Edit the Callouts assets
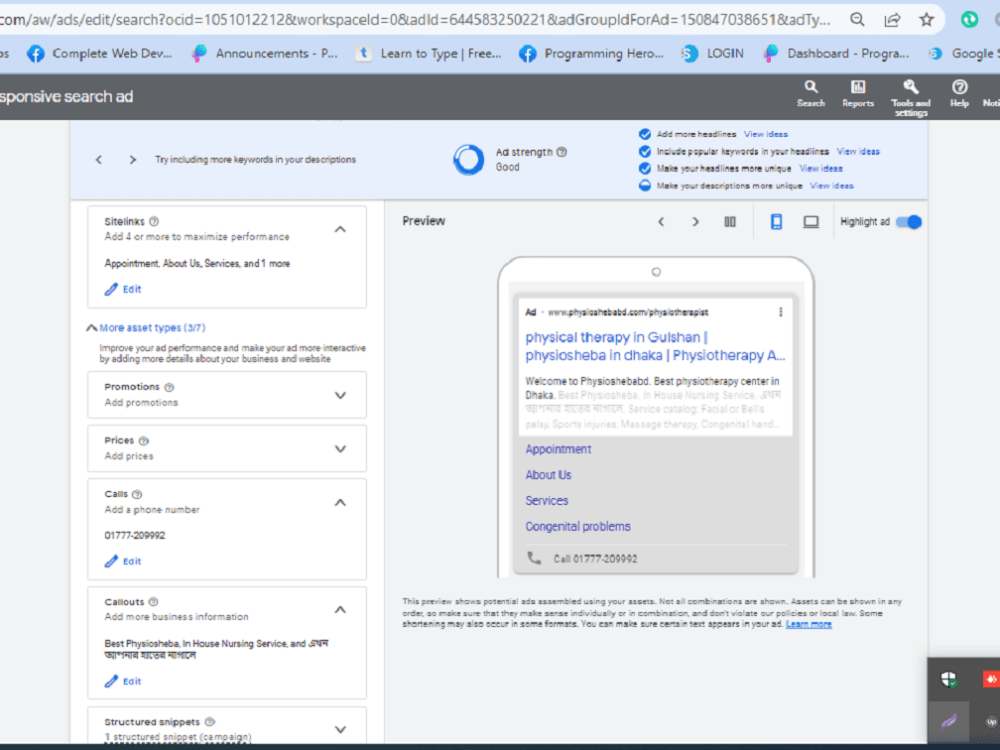The width and height of the screenshot is (1000, 750). tap(123, 681)
